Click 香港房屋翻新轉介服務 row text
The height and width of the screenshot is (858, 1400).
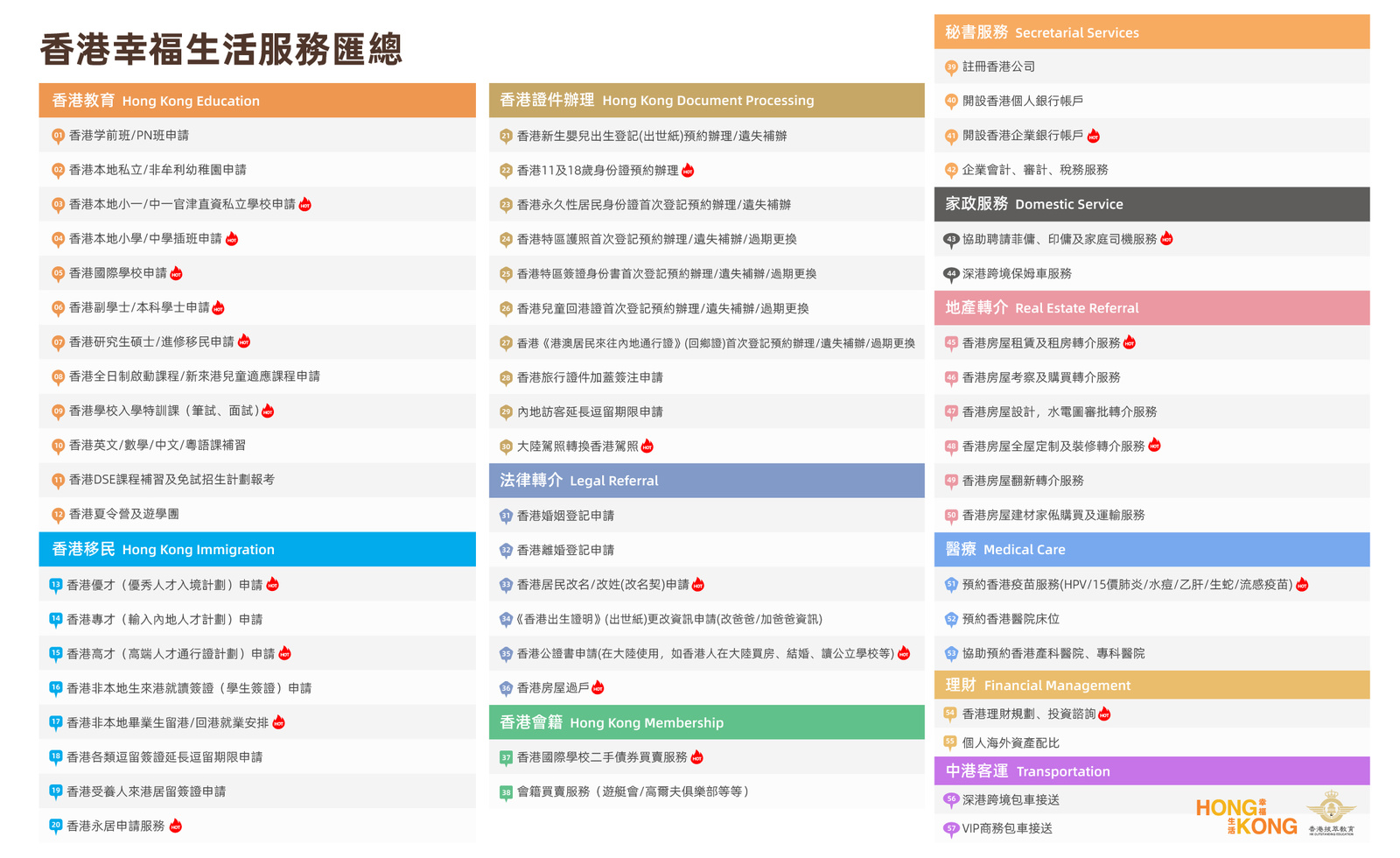point(1023,481)
